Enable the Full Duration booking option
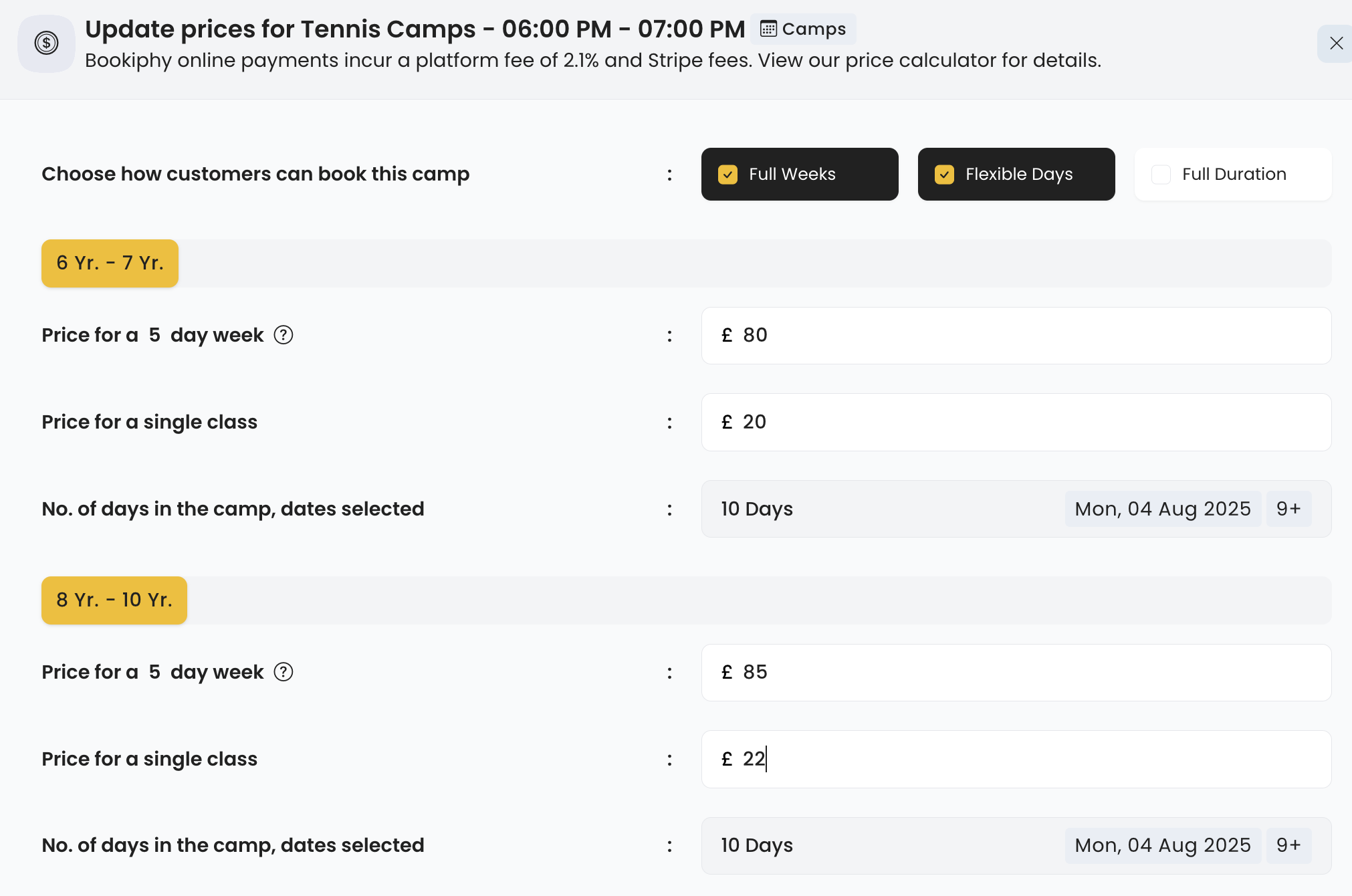Image resolution: width=1352 pixels, height=896 pixels. (1161, 175)
